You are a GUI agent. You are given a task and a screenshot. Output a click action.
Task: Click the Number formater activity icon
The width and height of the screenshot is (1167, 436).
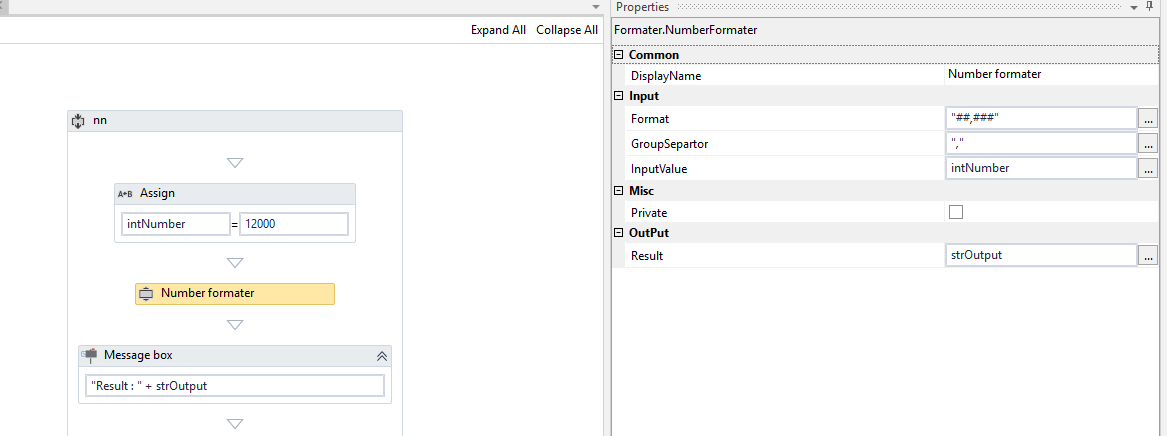click(x=146, y=294)
